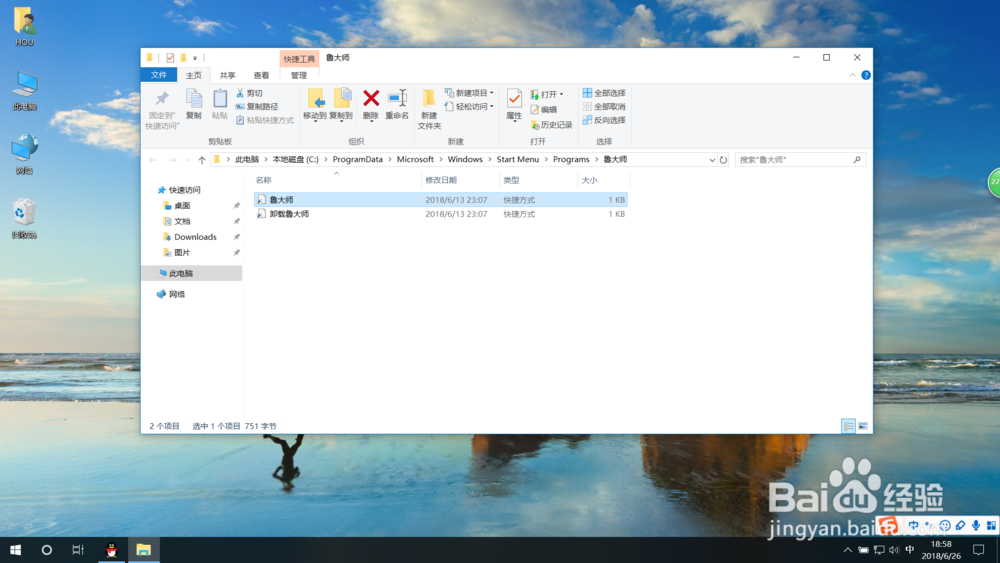The image size is (1000, 563).
Task: Show hidden tray icons caret
Action: 847,550
